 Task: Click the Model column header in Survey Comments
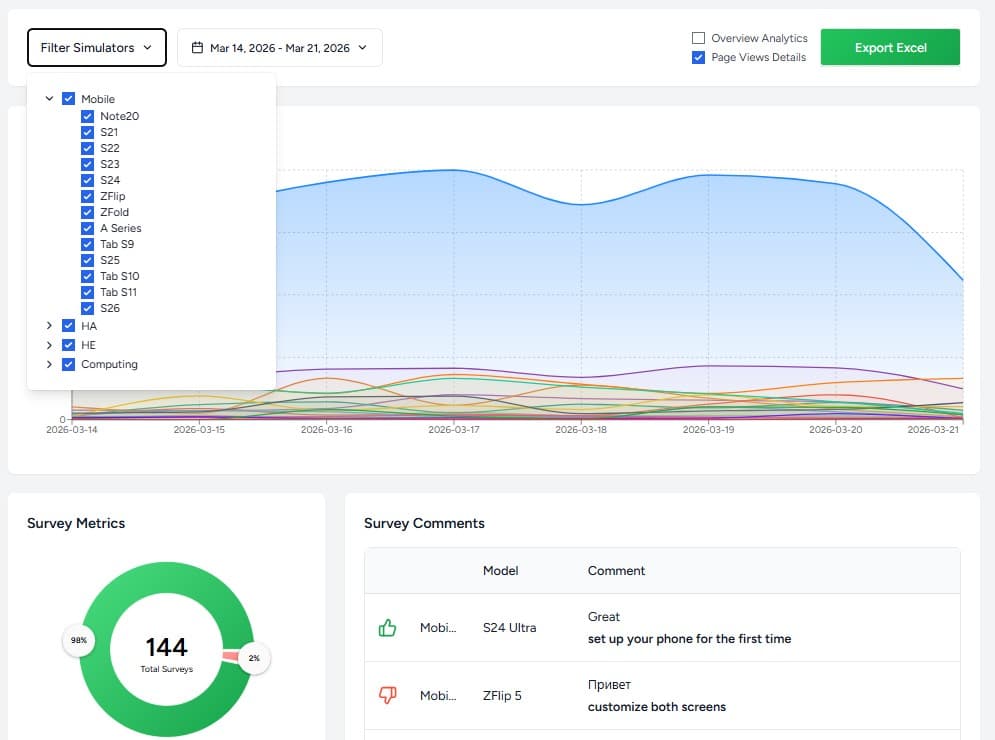pos(500,571)
